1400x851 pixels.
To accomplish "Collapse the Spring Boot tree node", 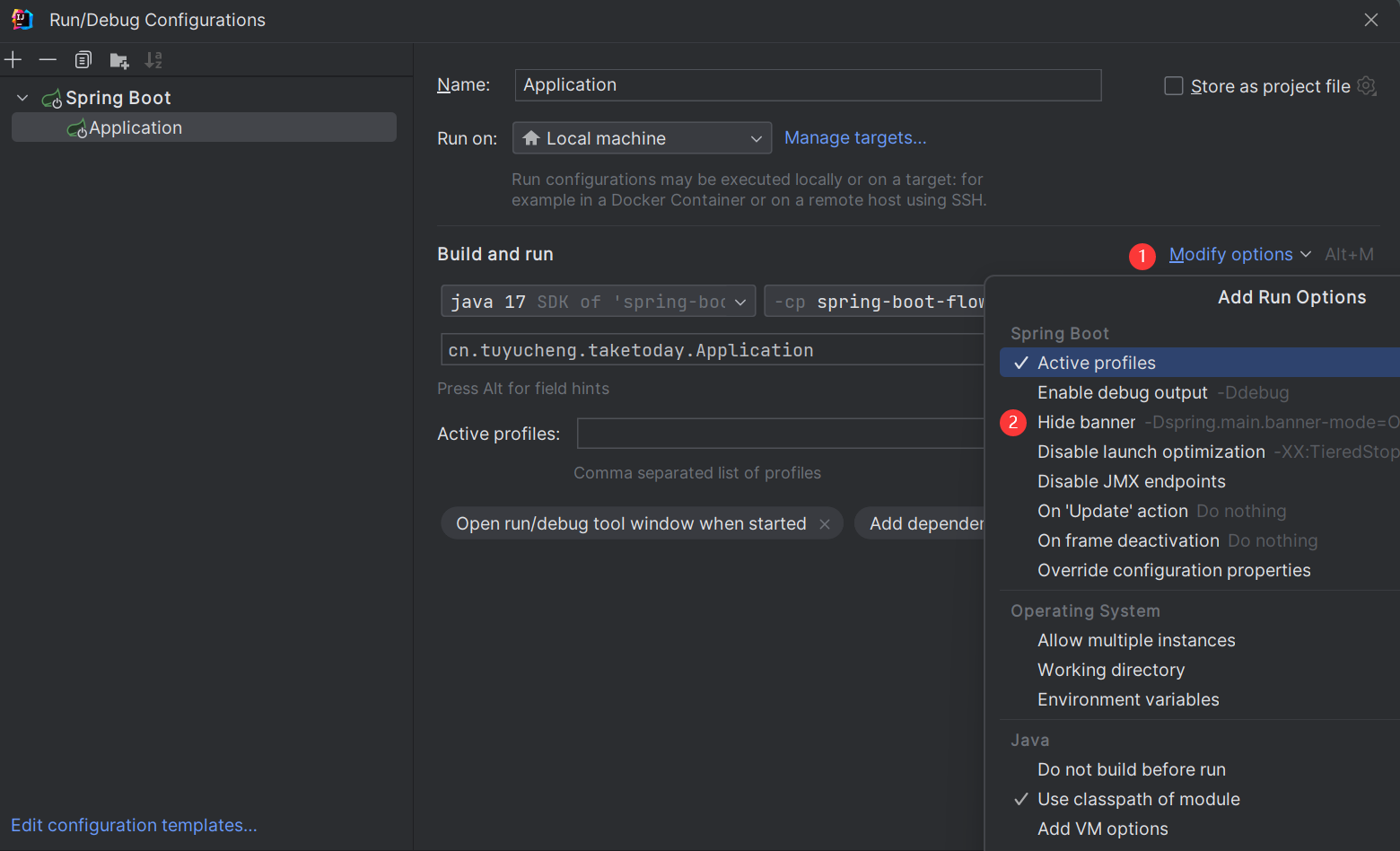I will pos(23,98).
